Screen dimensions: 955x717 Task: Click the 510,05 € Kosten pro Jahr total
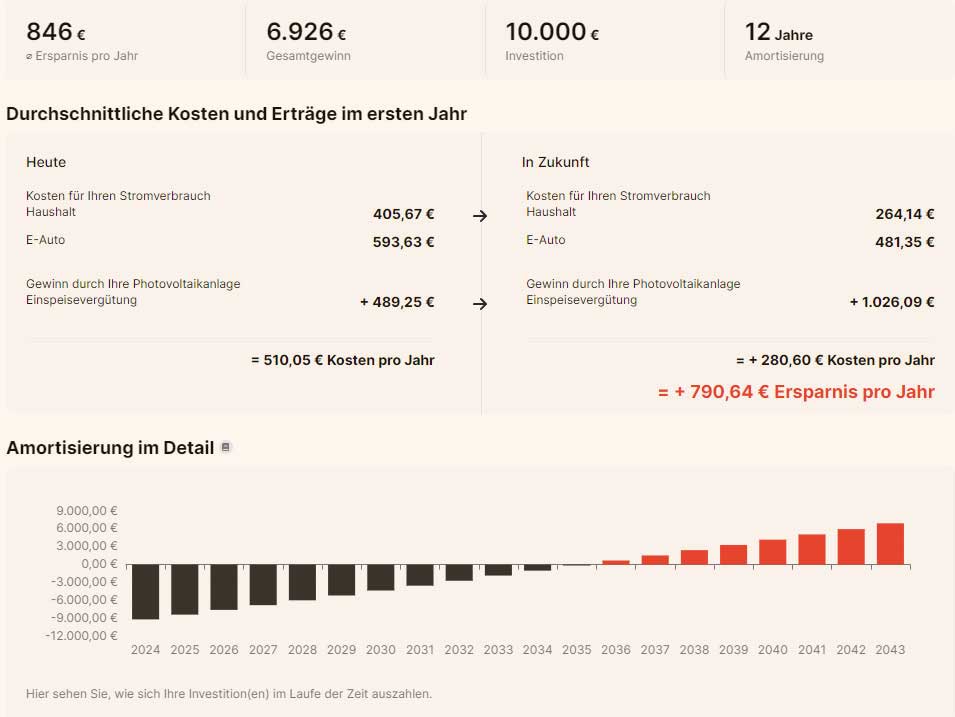(342, 360)
